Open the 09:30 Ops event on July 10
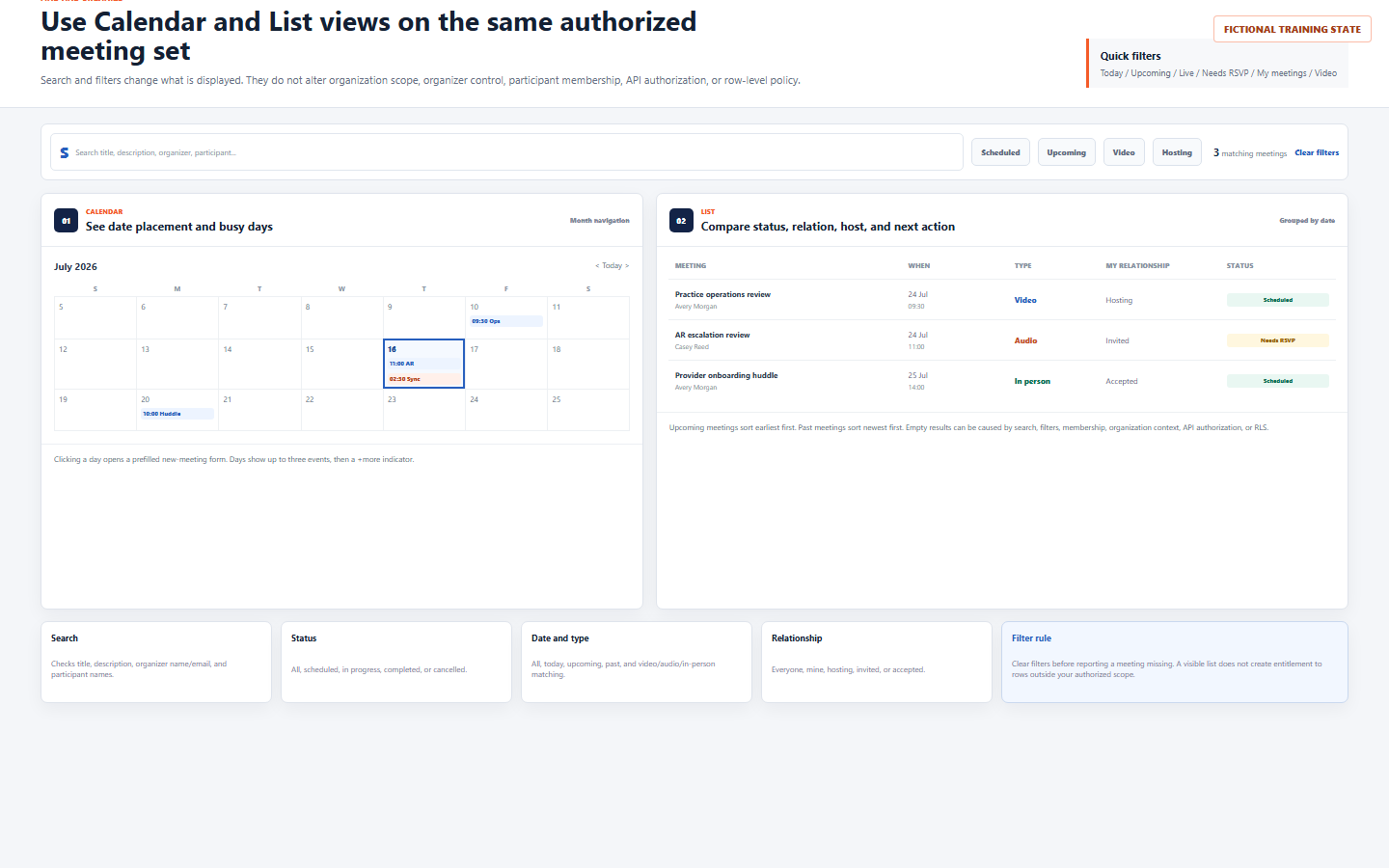This screenshot has height=868, width=1389. click(506, 321)
